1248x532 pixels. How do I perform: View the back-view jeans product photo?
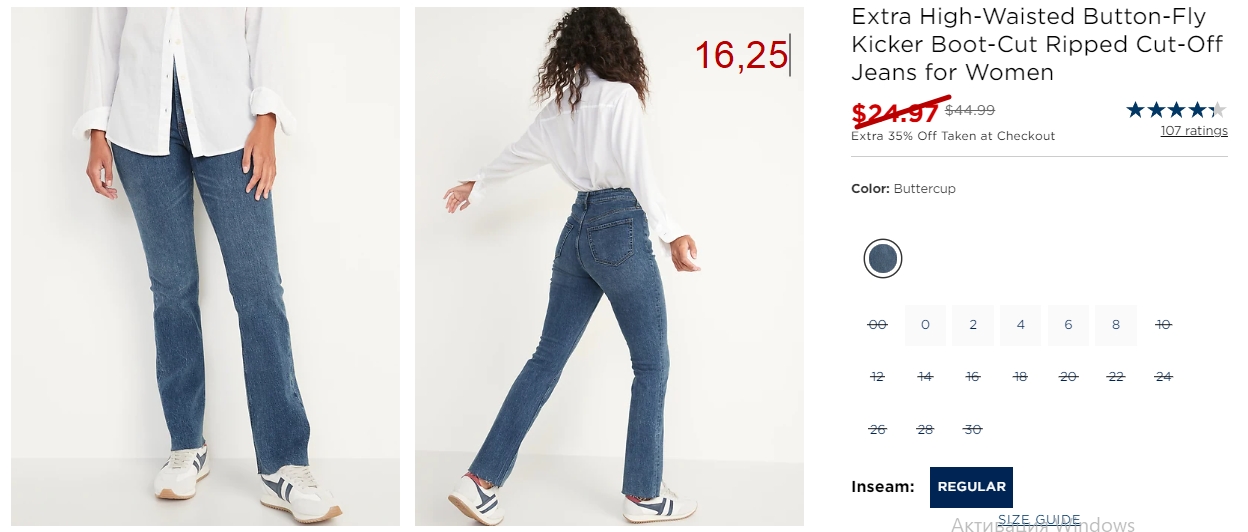pyautogui.click(x=609, y=267)
